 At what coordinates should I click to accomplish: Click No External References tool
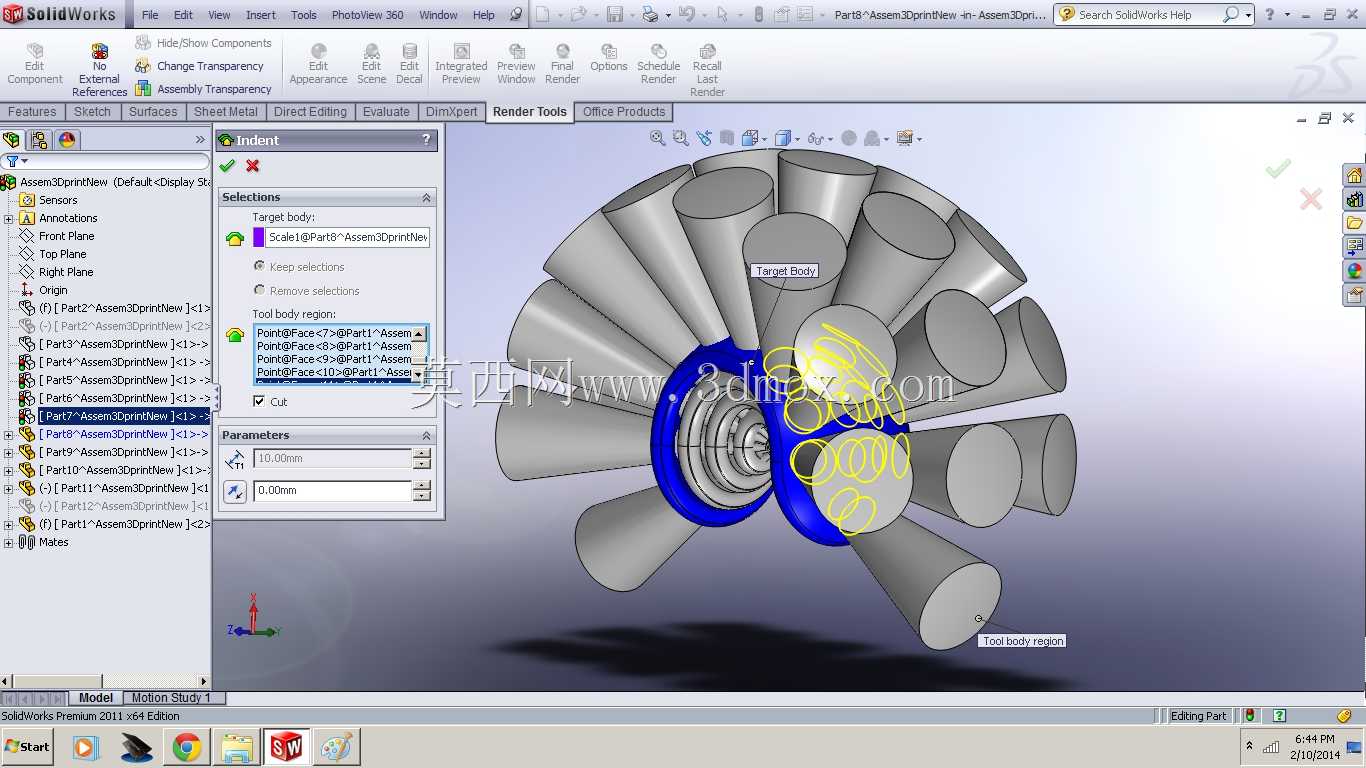coord(99,70)
